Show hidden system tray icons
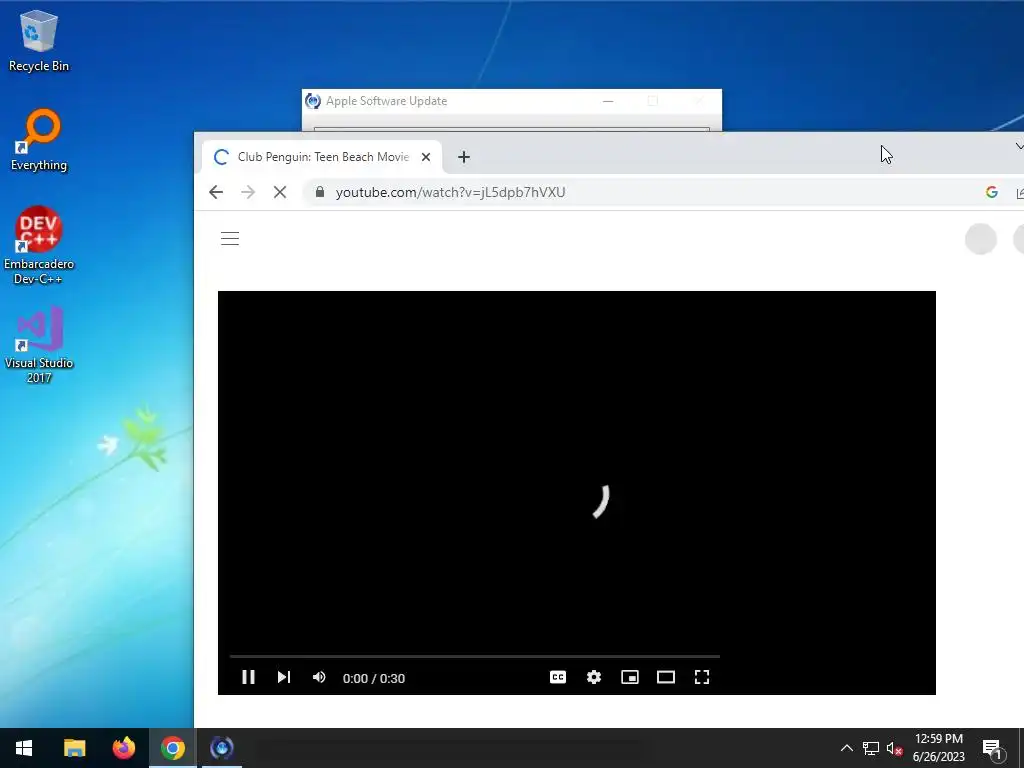This screenshot has width=1024, height=768. click(x=846, y=748)
